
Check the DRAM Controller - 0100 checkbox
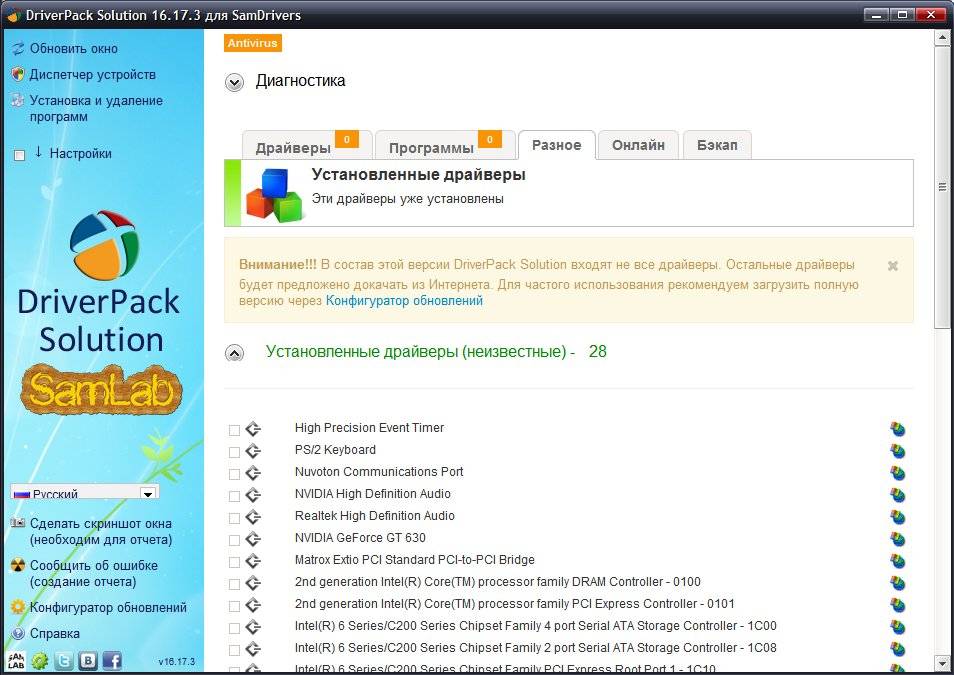click(x=234, y=584)
